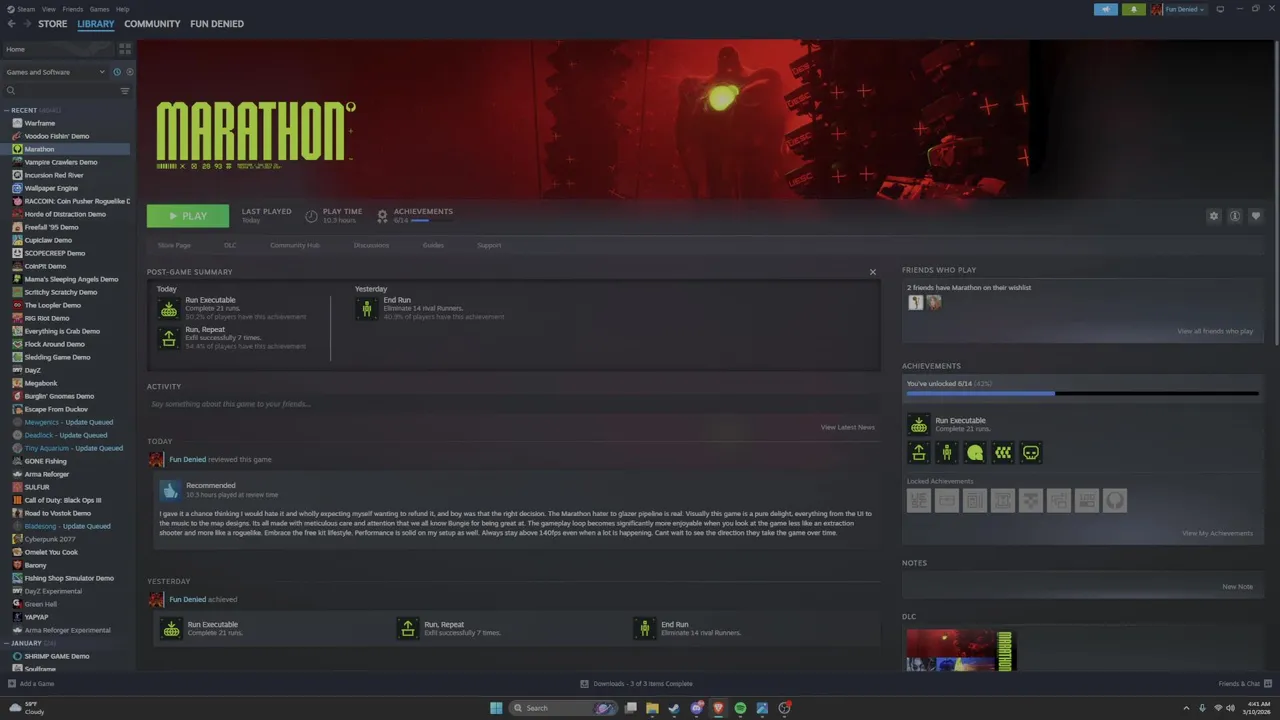Image resolution: width=1280 pixels, height=720 pixels.
Task: Click the achievements progress bar in sidebar
Action: [x=1082, y=394]
